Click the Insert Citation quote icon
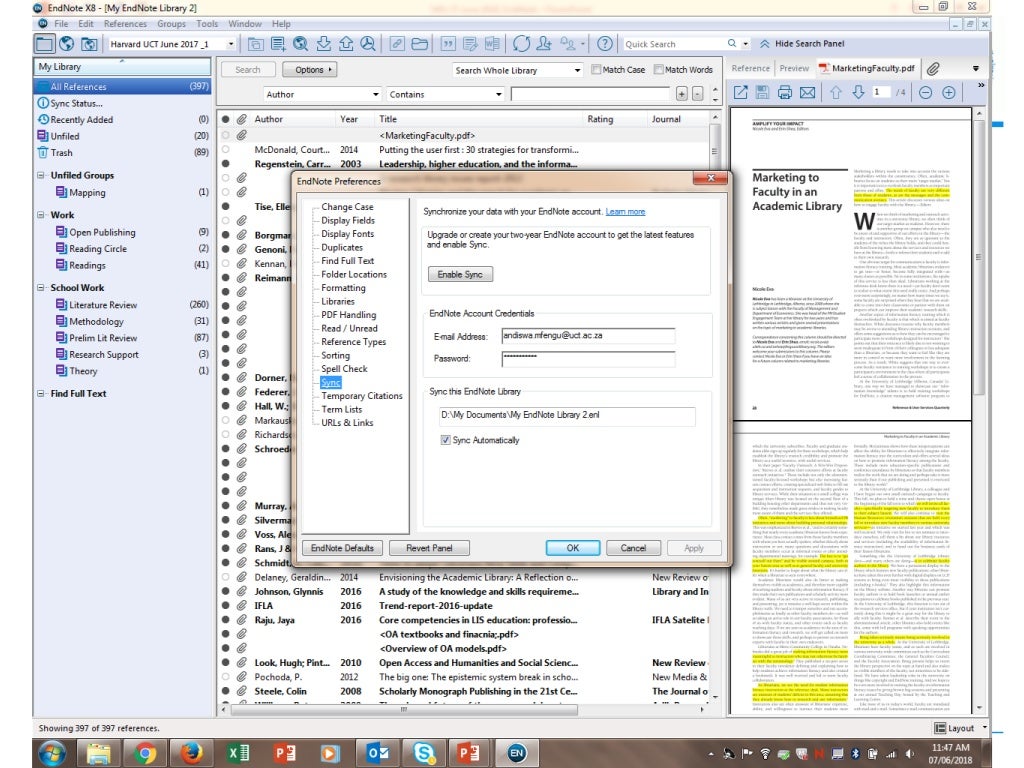 coord(448,44)
